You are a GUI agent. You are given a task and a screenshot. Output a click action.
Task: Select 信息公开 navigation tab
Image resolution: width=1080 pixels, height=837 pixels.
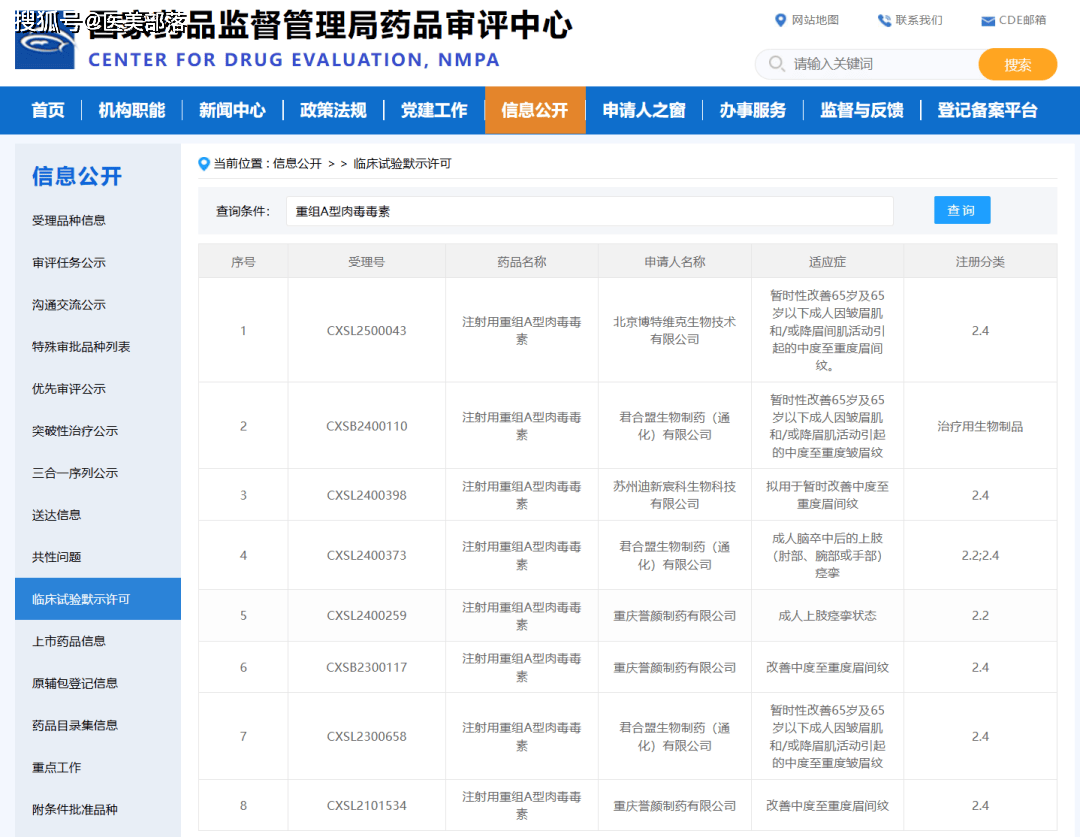535,110
